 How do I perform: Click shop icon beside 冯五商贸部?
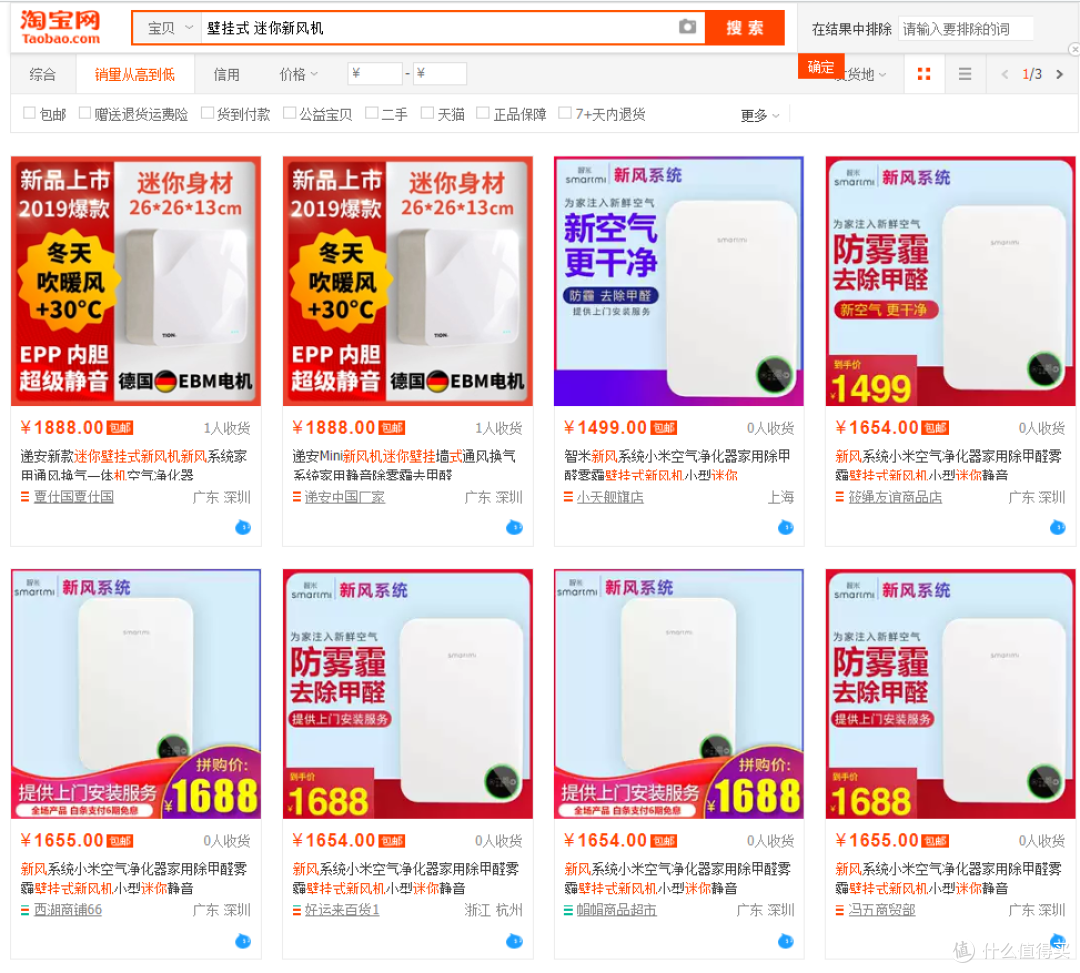tap(840, 910)
